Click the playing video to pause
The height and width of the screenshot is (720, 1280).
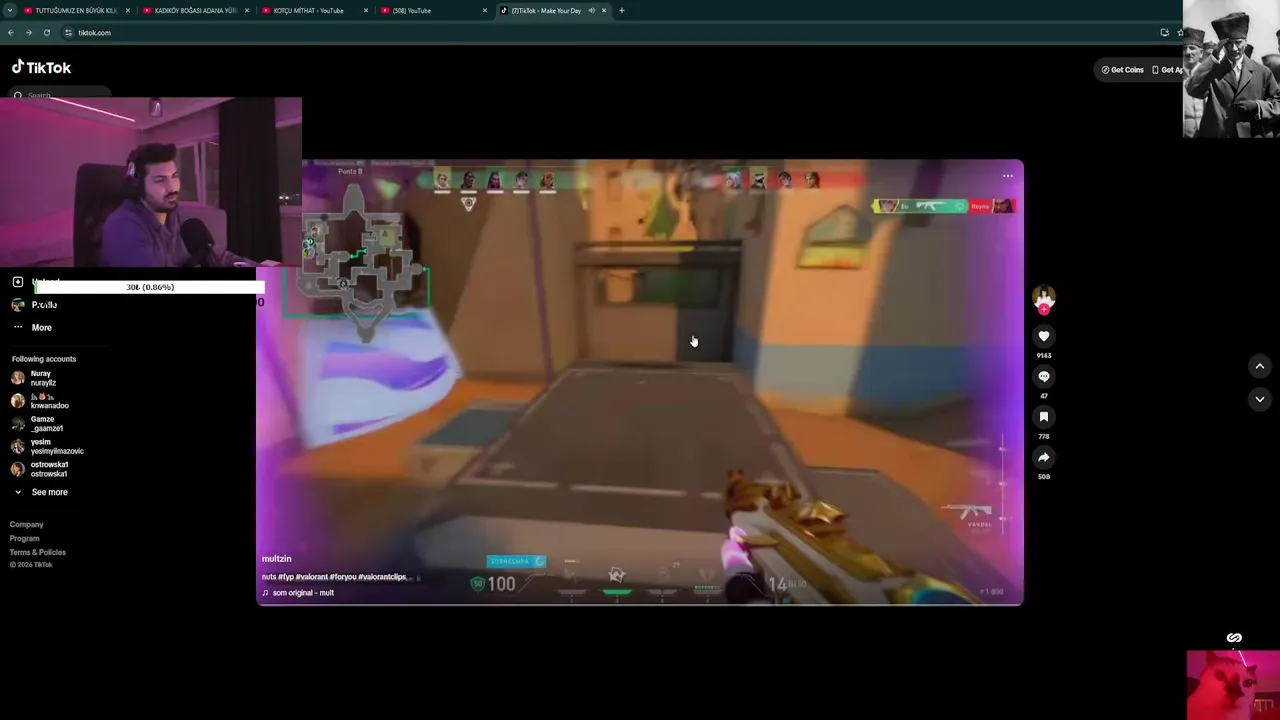tap(640, 382)
